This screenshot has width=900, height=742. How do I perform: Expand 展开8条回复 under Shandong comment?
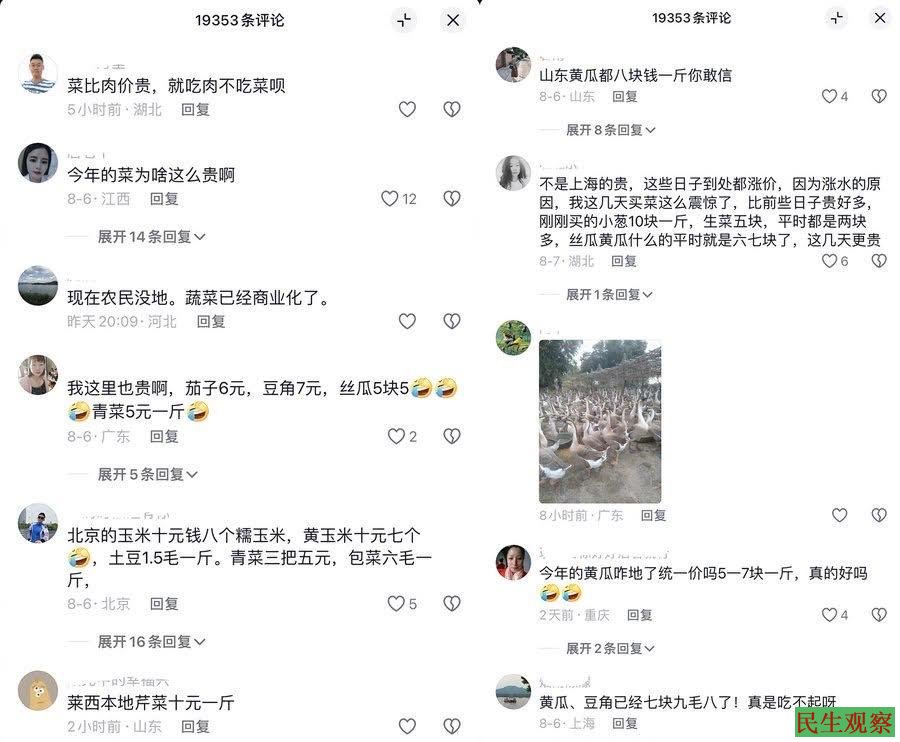[x=610, y=130]
